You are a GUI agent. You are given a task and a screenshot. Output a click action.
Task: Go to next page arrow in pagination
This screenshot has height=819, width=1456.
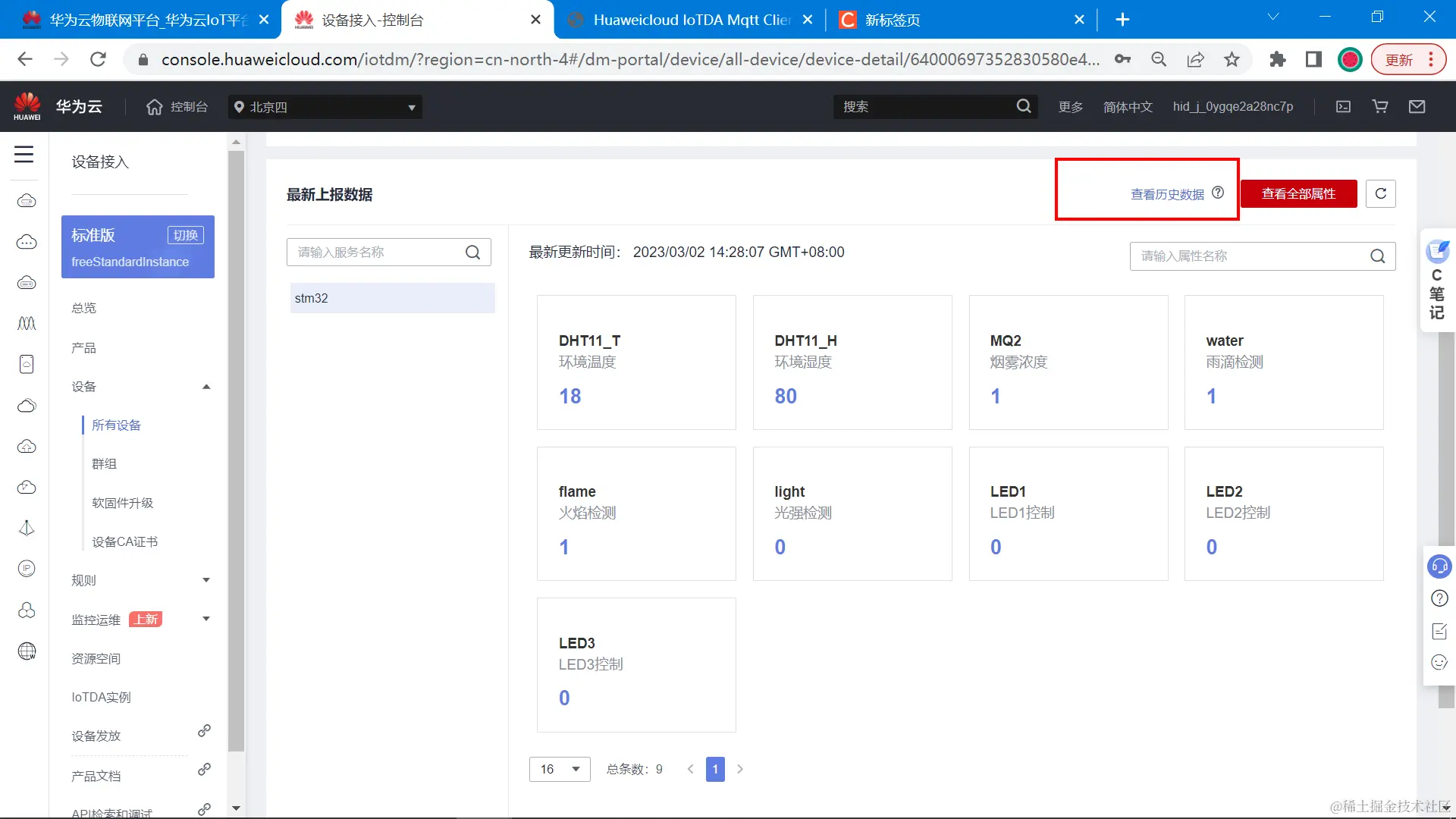[x=740, y=769]
